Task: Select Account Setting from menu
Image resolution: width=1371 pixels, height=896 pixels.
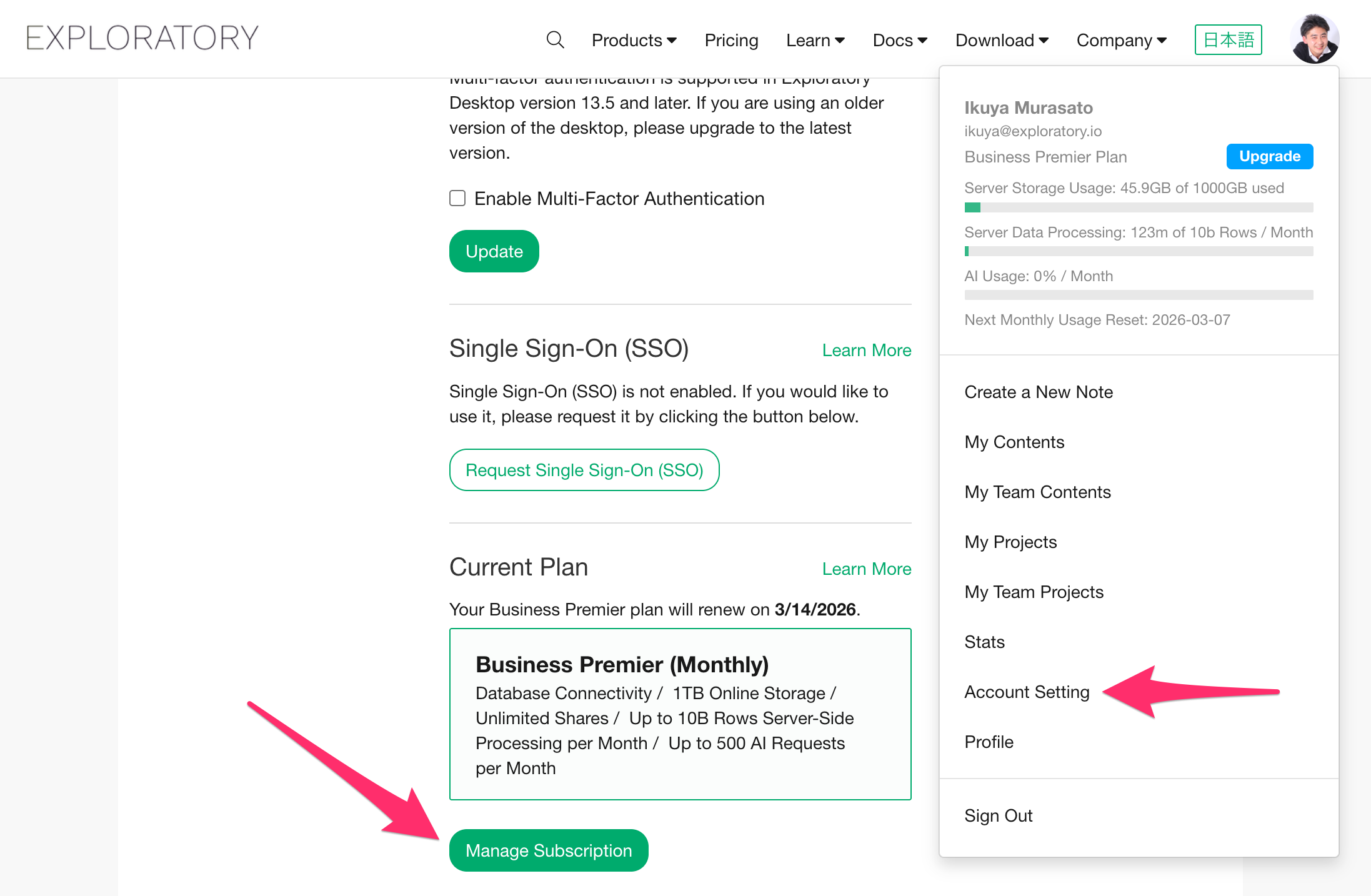Action: (1027, 692)
